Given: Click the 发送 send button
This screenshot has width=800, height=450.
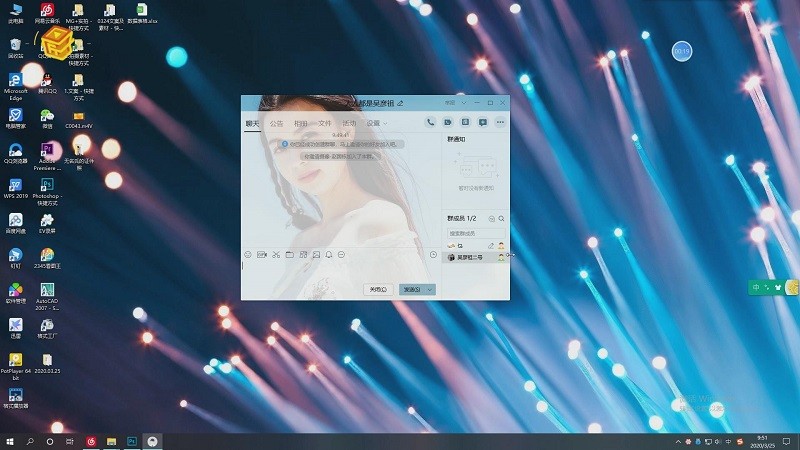Looking at the screenshot, I should (x=410, y=289).
